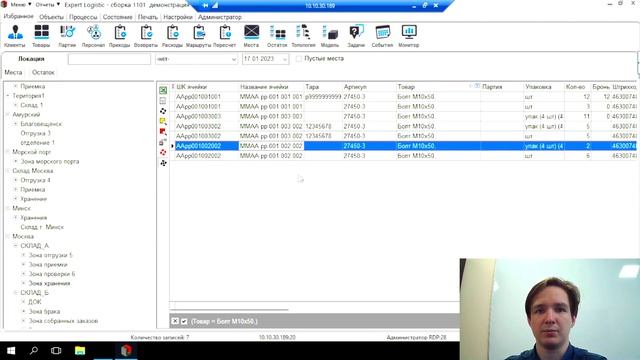Sort by Упаковка column header
640x360 pixels.
click(x=543, y=87)
